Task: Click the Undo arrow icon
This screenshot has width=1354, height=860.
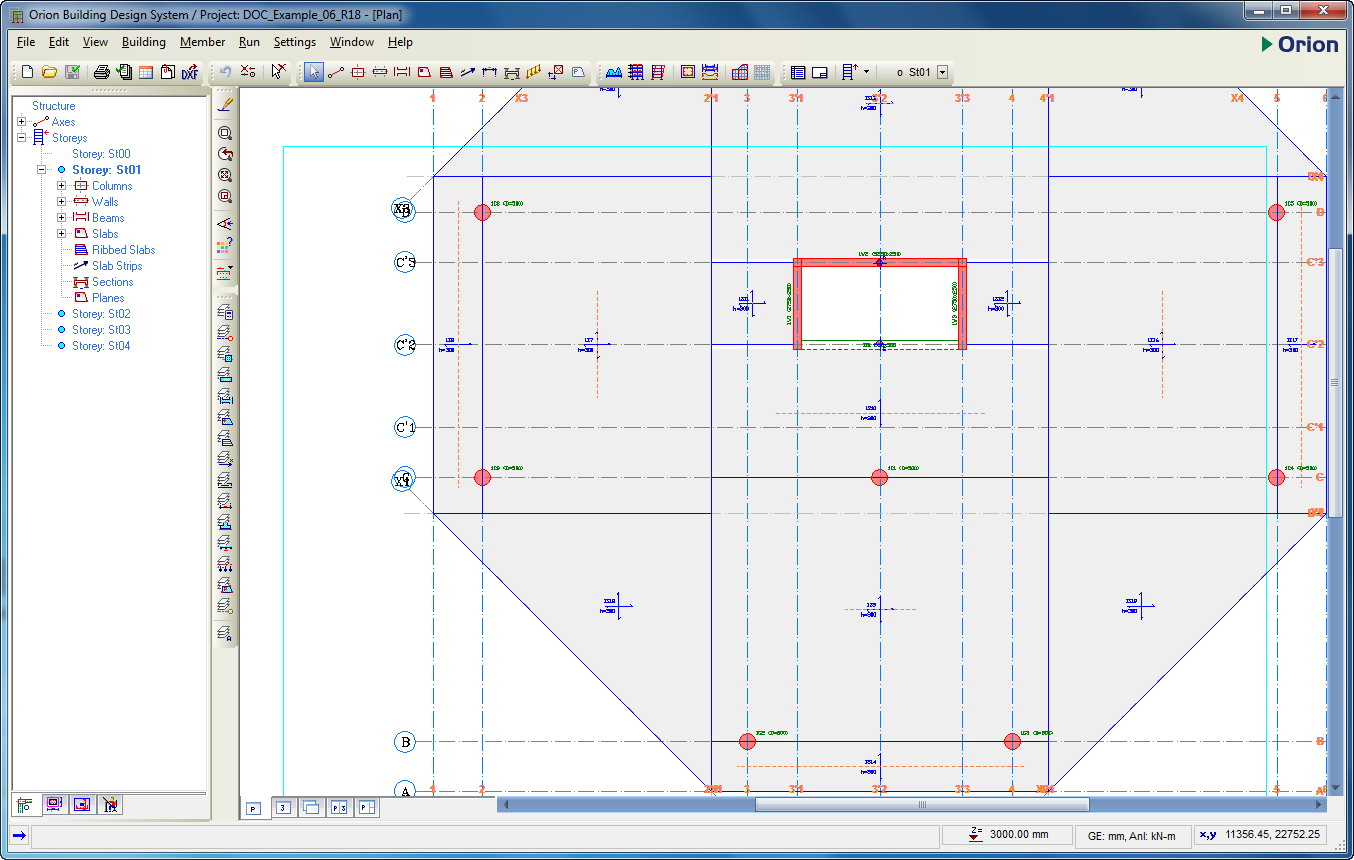Action: tap(225, 72)
